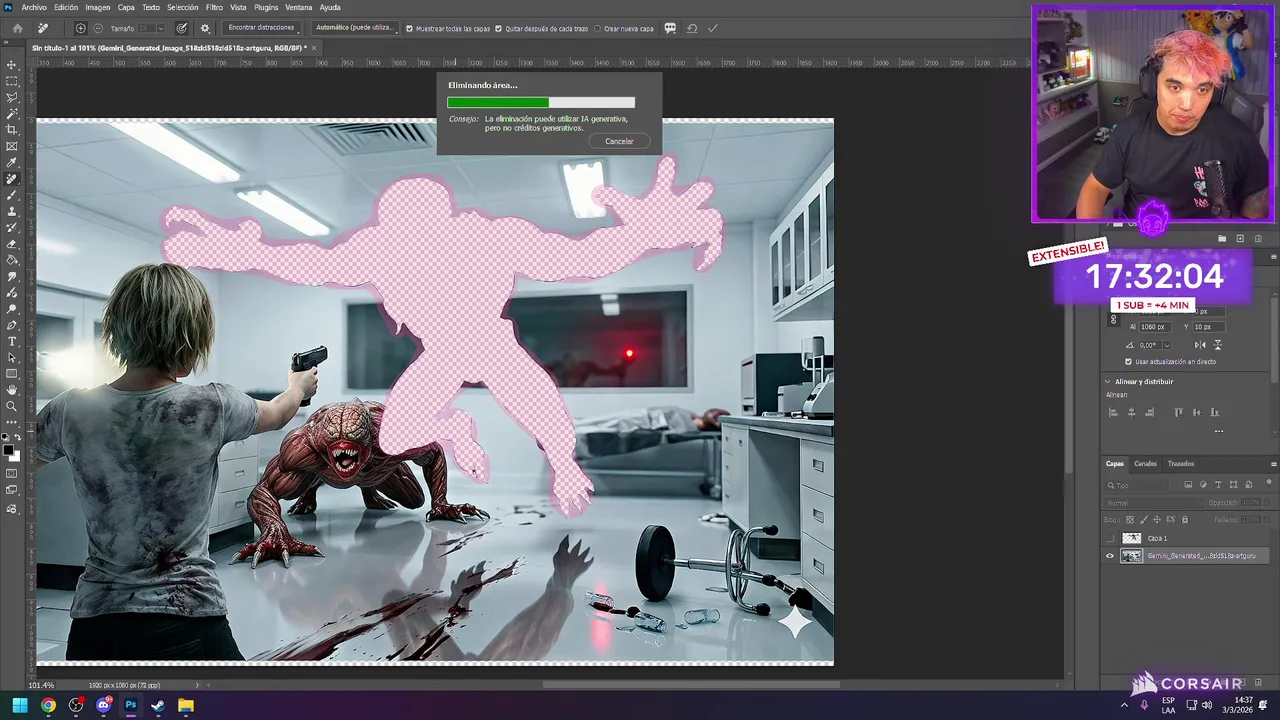Show more align options (three dots)
This screenshot has height=720, width=1280.
pyautogui.click(x=1218, y=431)
